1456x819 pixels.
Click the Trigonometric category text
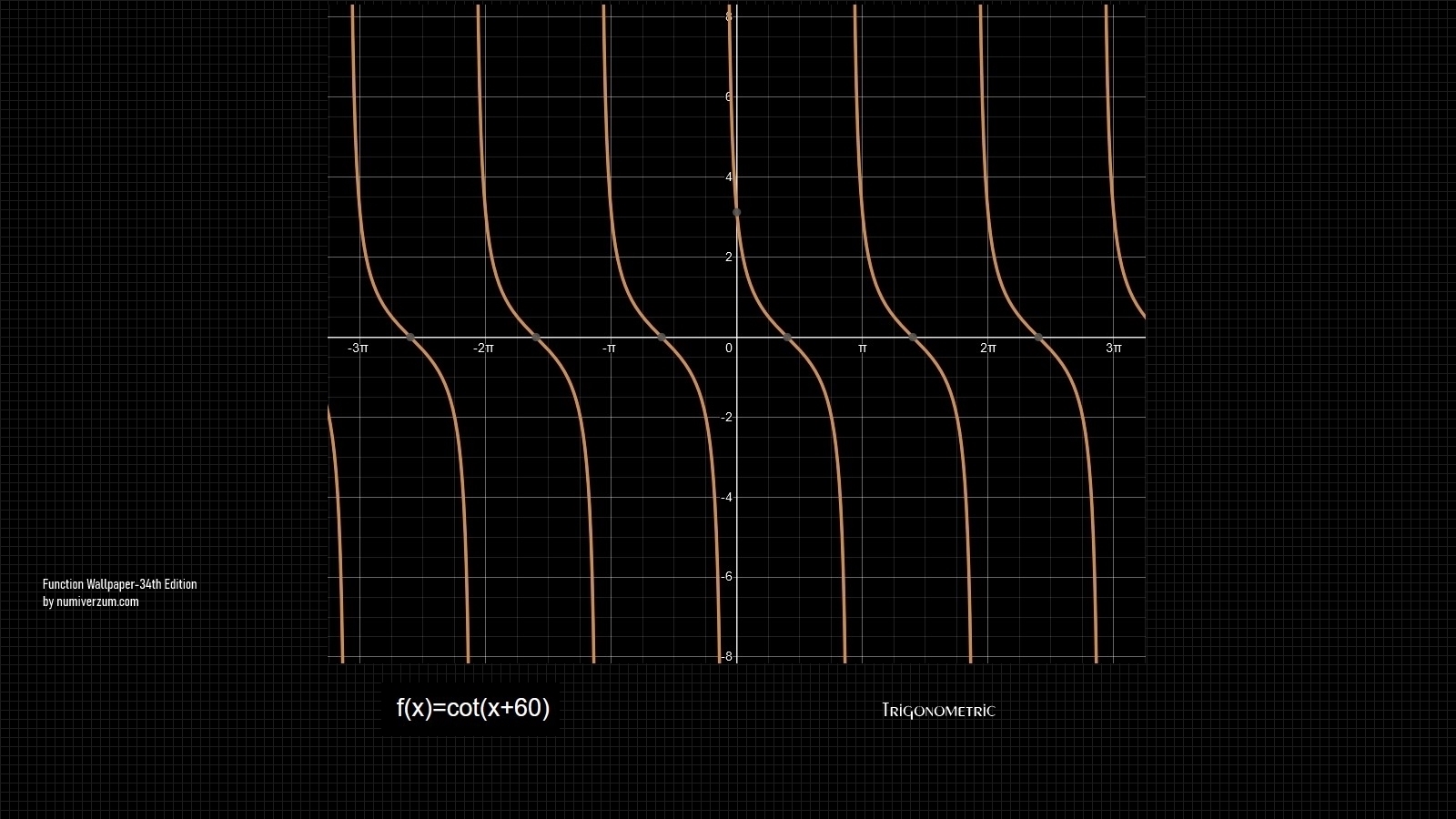(x=938, y=711)
